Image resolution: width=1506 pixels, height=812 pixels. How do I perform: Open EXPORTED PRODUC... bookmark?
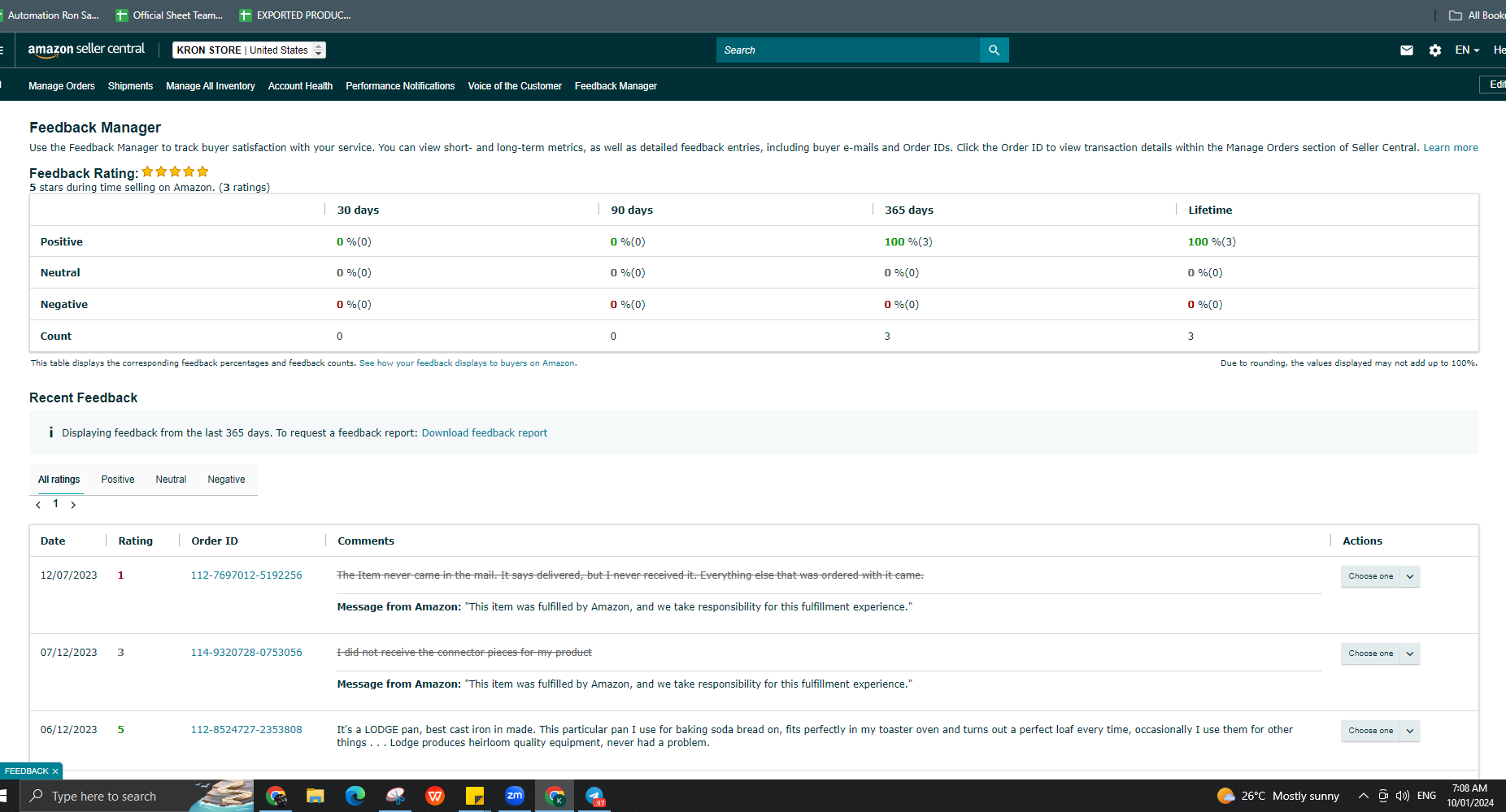point(295,15)
